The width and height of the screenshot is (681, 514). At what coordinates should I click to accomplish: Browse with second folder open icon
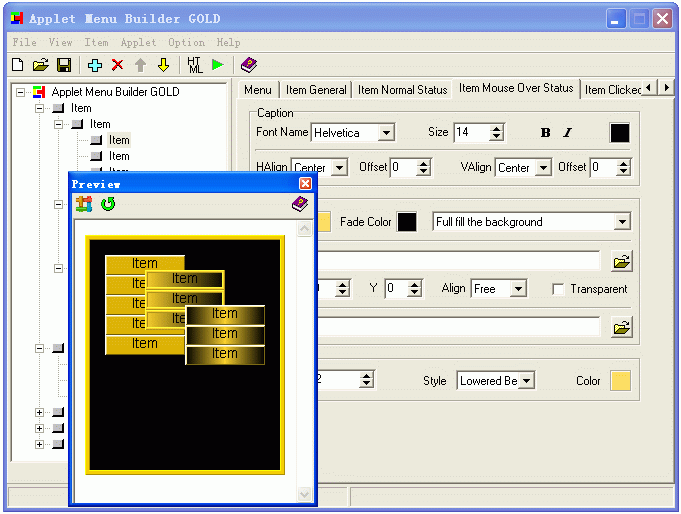tap(621, 327)
